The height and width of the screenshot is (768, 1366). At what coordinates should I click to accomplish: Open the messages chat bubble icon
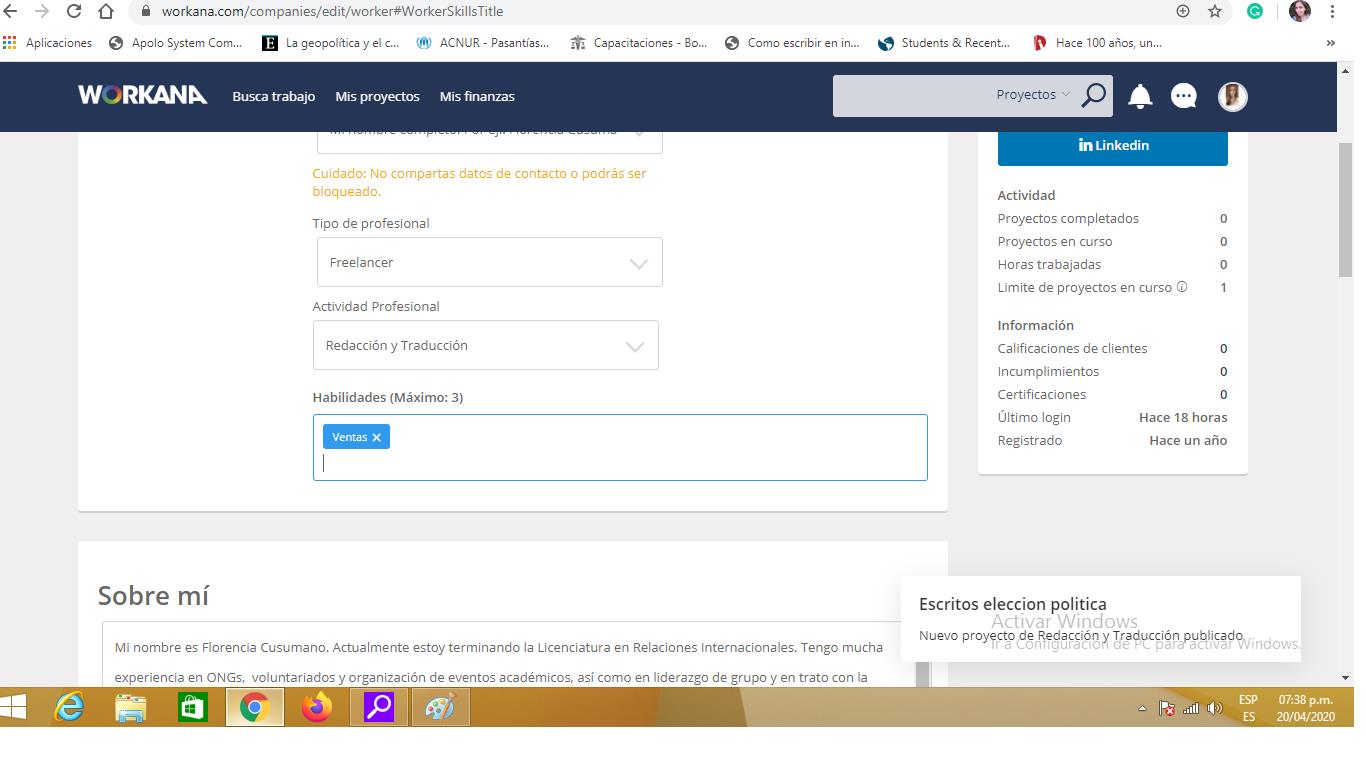(x=1184, y=96)
